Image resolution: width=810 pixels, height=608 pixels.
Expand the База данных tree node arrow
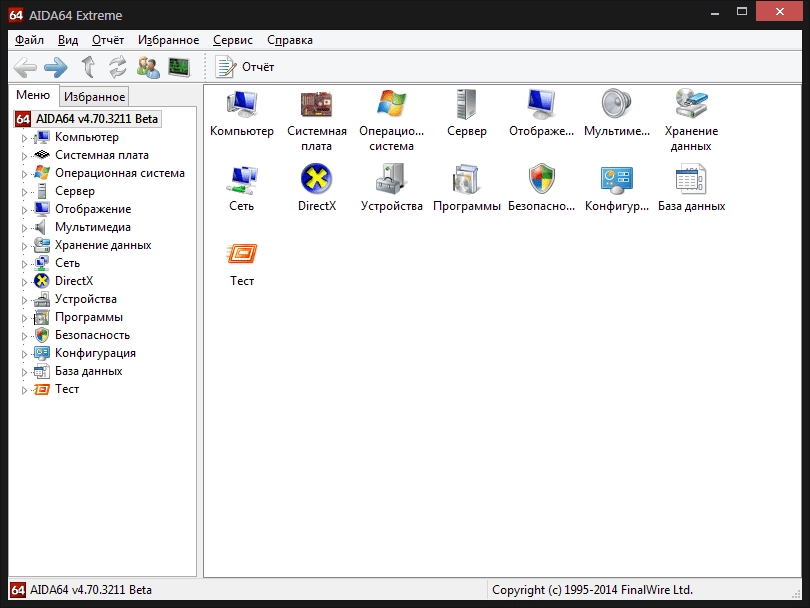pyautogui.click(x=24, y=372)
